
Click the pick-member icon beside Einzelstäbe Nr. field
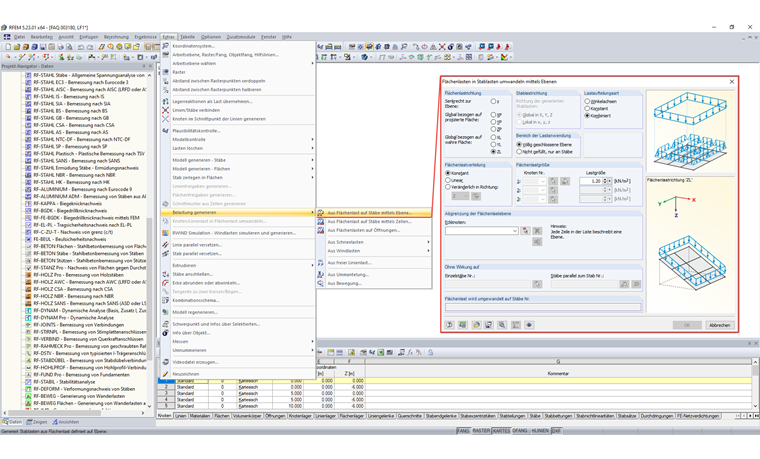537,284
